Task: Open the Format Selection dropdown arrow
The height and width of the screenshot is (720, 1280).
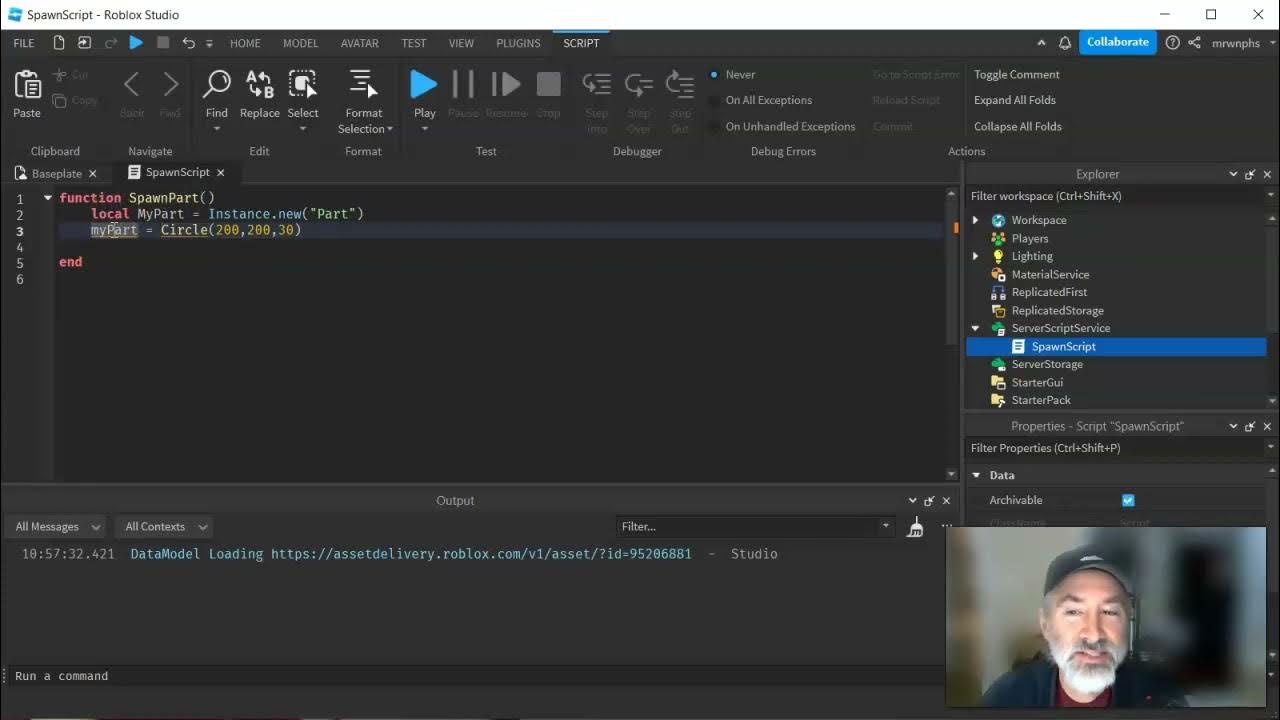Action: pos(389,129)
